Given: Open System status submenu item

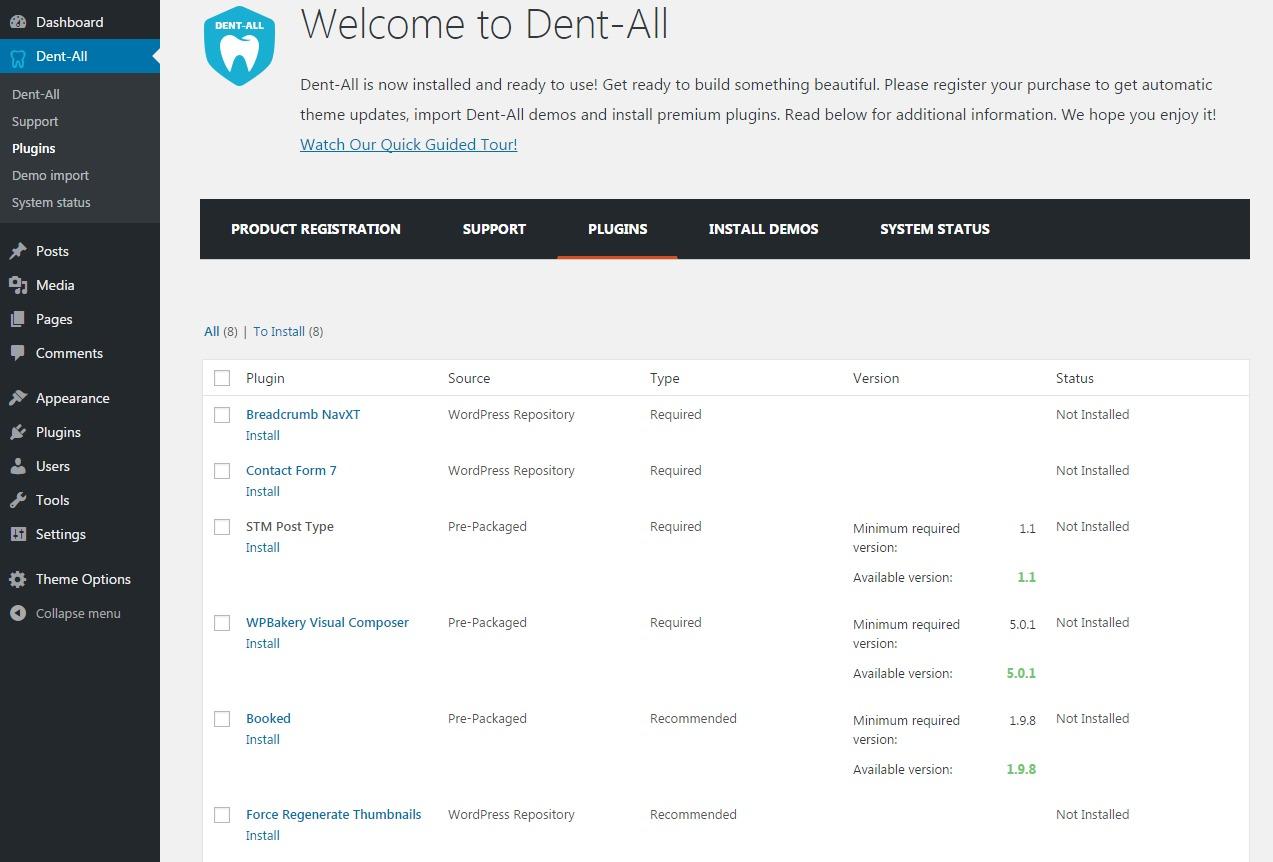Looking at the screenshot, I should (51, 202).
